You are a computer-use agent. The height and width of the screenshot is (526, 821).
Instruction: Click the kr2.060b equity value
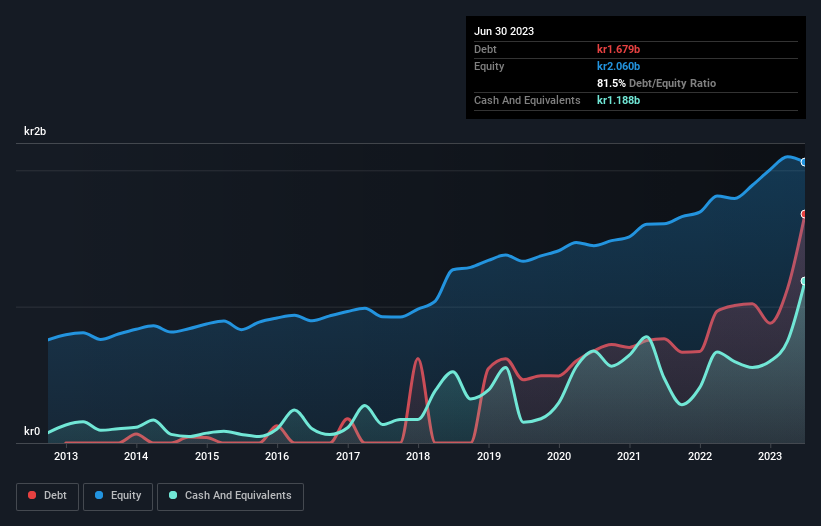(618, 66)
